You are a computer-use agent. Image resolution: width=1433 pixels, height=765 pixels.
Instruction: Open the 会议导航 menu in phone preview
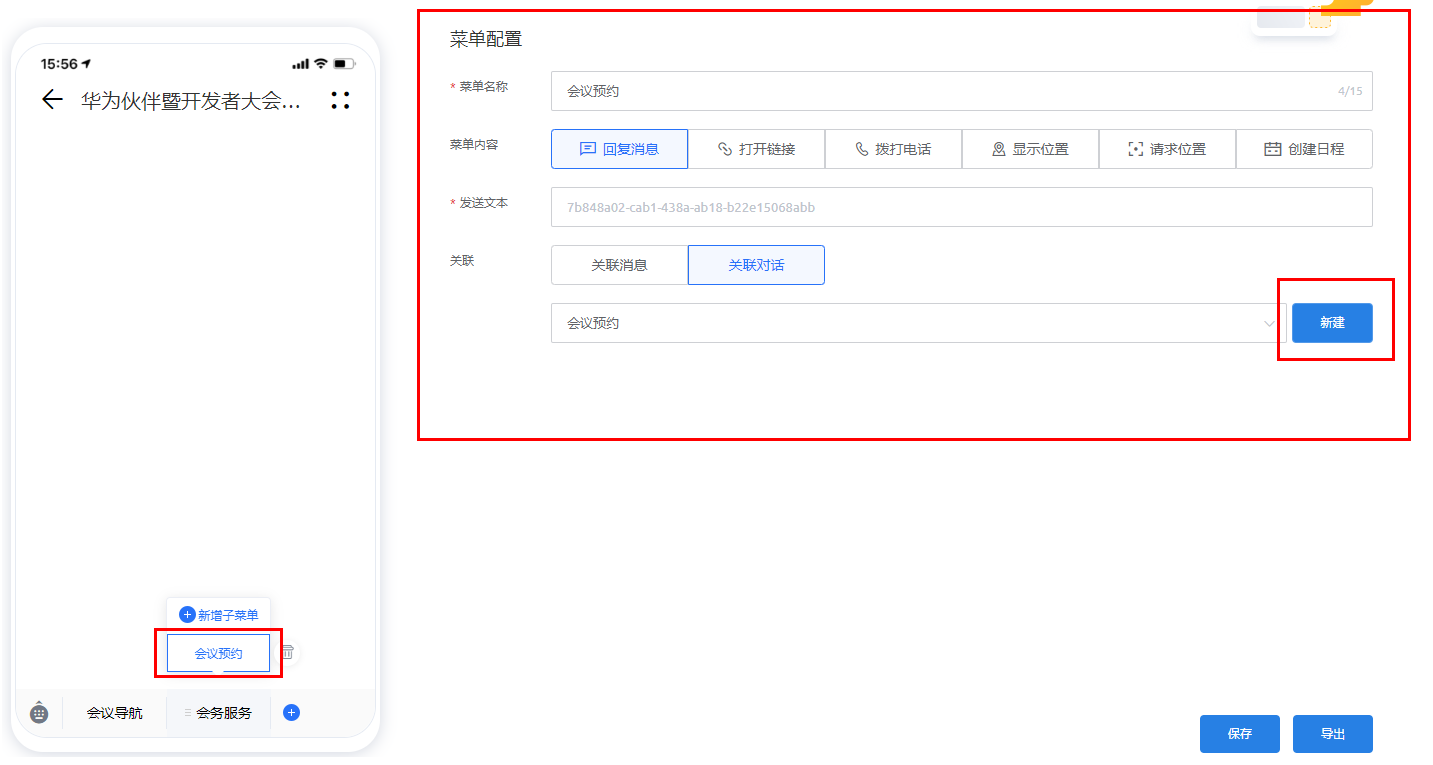(114, 713)
